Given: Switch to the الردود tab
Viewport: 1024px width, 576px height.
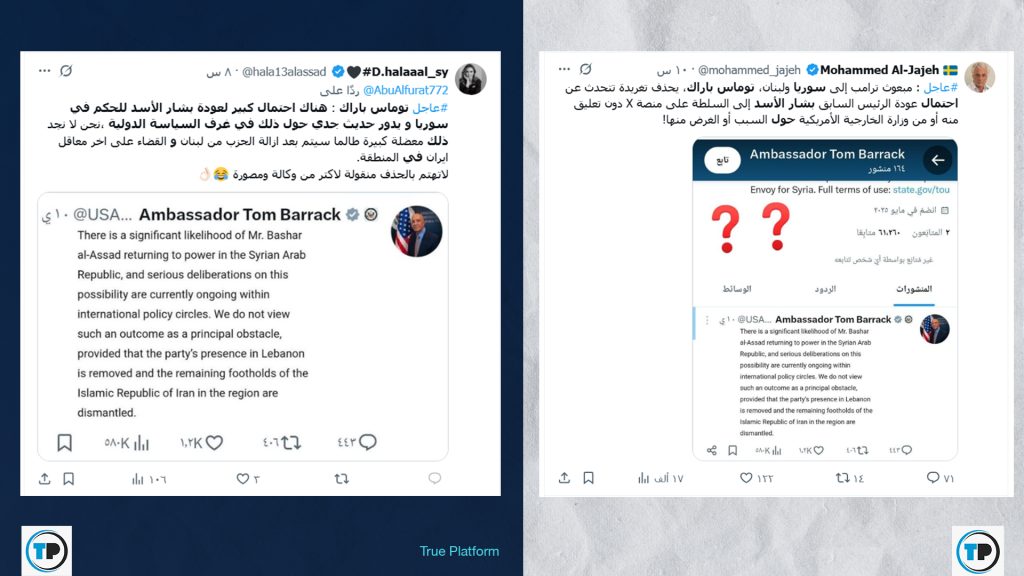Looking at the screenshot, I should coord(825,289).
